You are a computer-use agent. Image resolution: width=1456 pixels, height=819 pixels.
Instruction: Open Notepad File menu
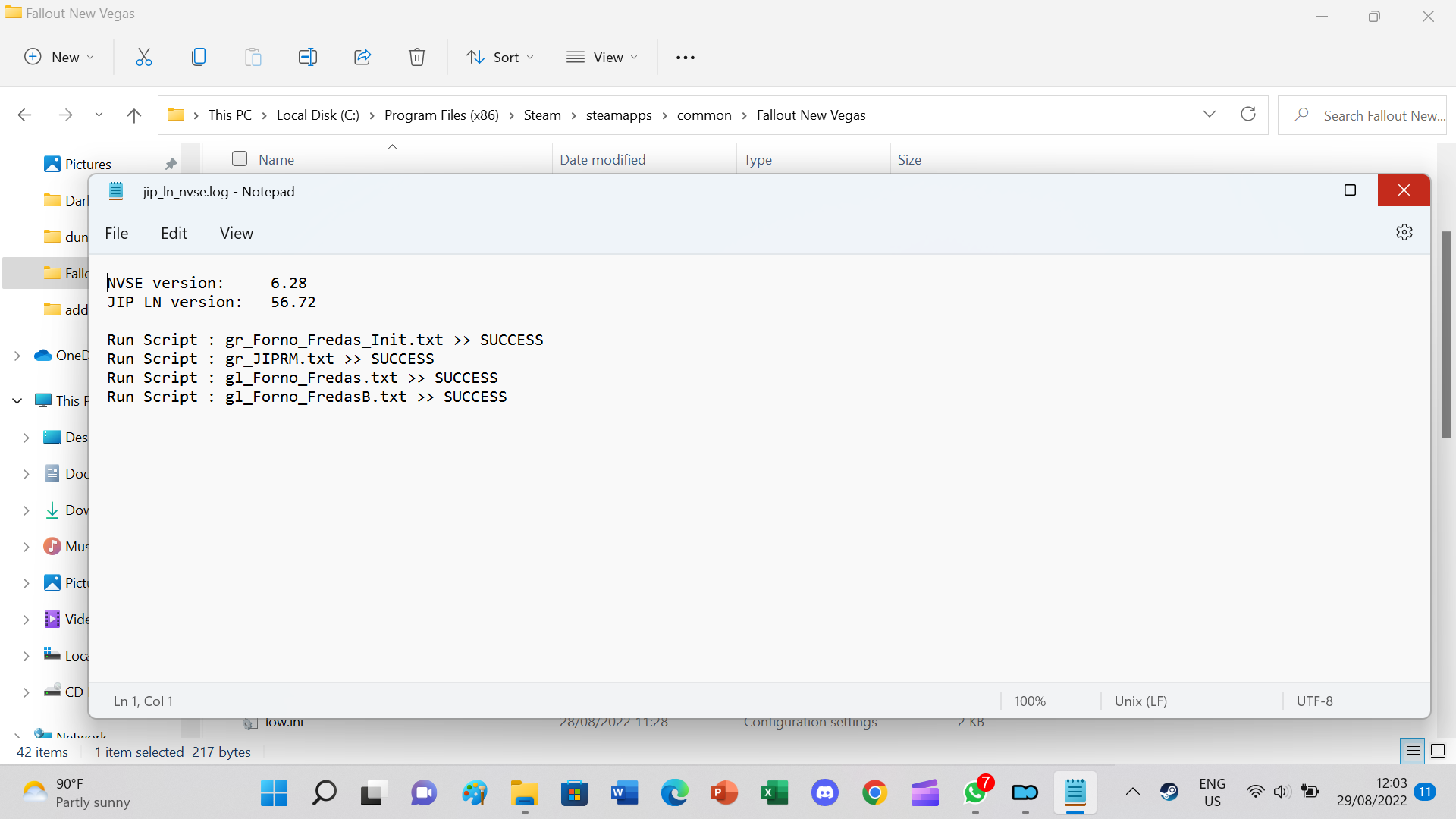coord(117,234)
